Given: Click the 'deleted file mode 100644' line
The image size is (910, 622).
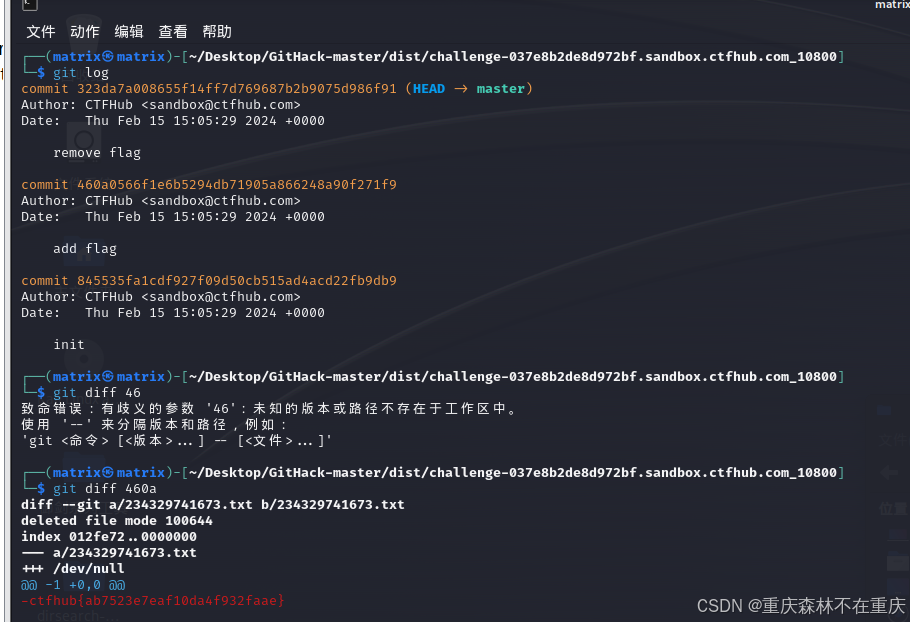Looking at the screenshot, I should tap(117, 520).
